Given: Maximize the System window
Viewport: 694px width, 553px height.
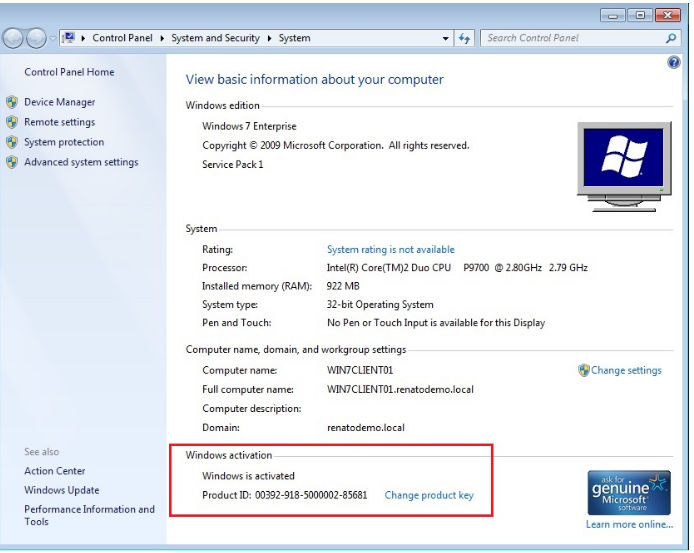Looking at the screenshot, I should pyautogui.click(x=640, y=15).
